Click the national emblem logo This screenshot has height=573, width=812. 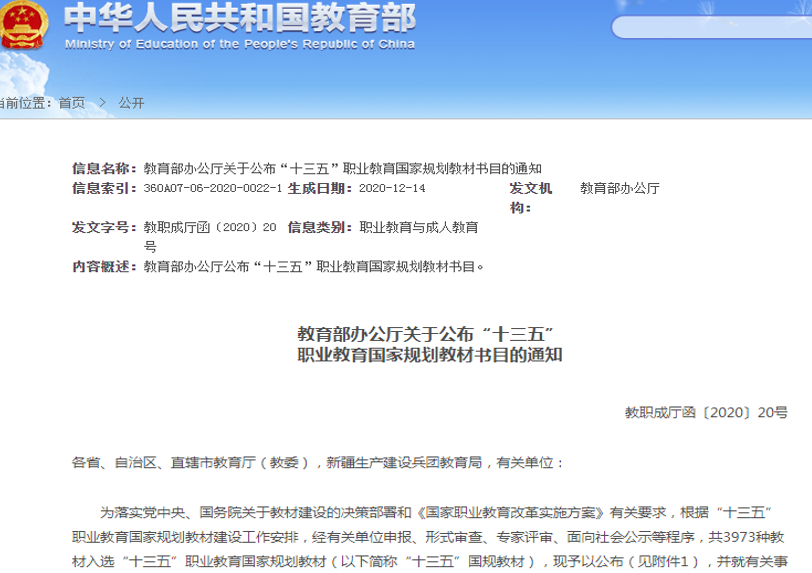coord(22,26)
